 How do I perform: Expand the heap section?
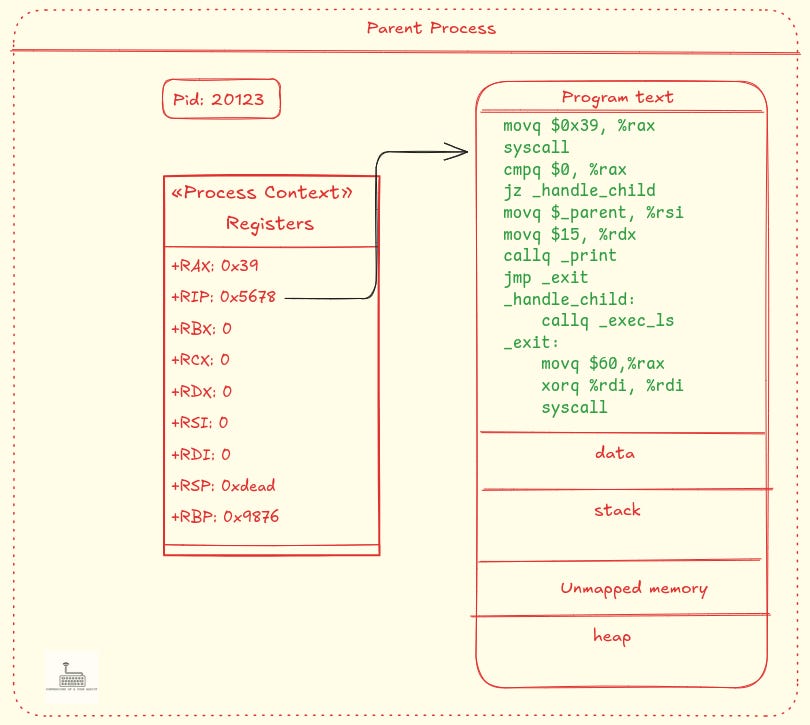614,635
